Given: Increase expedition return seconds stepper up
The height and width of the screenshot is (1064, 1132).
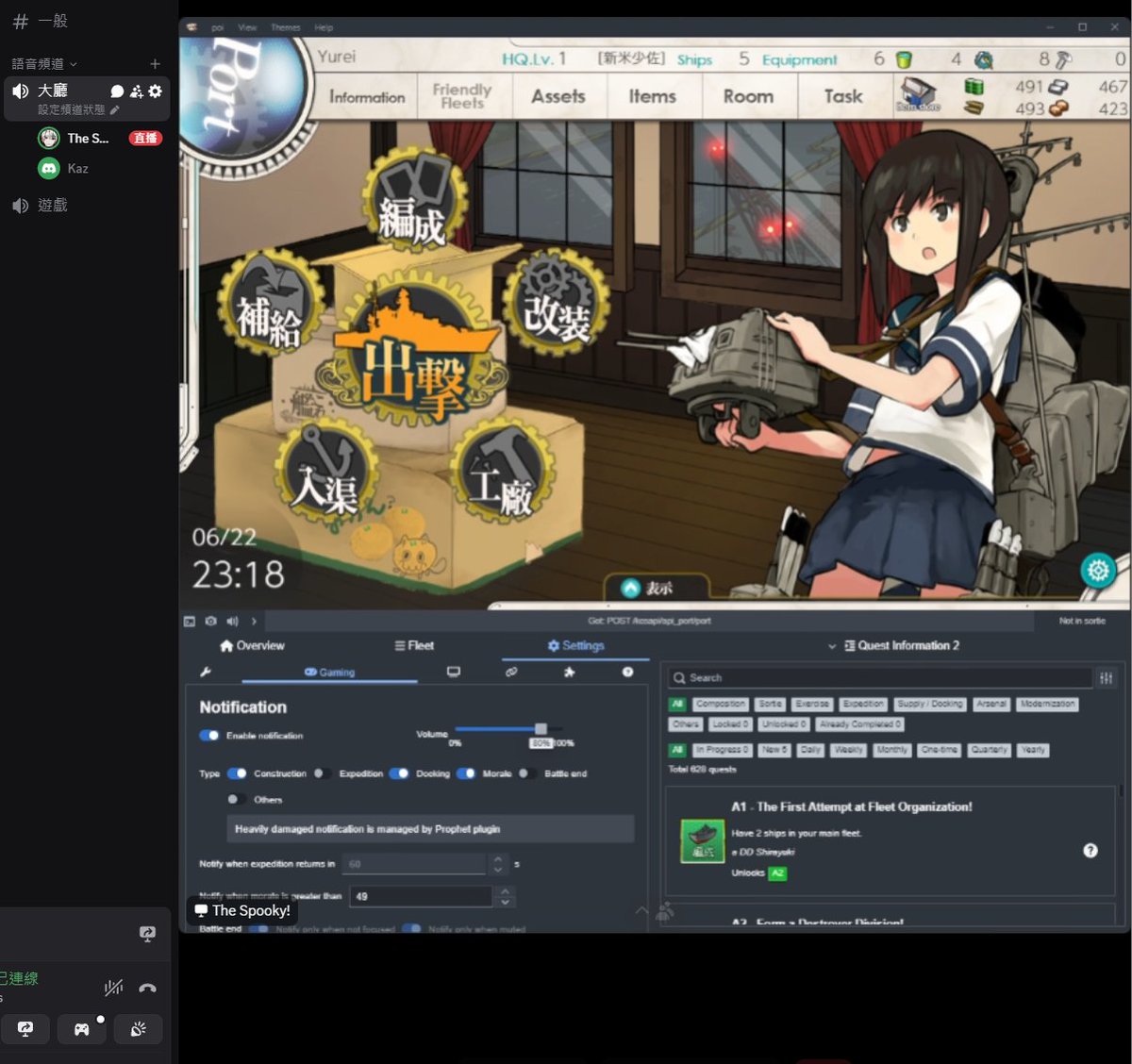Looking at the screenshot, I should pos(499,857).
